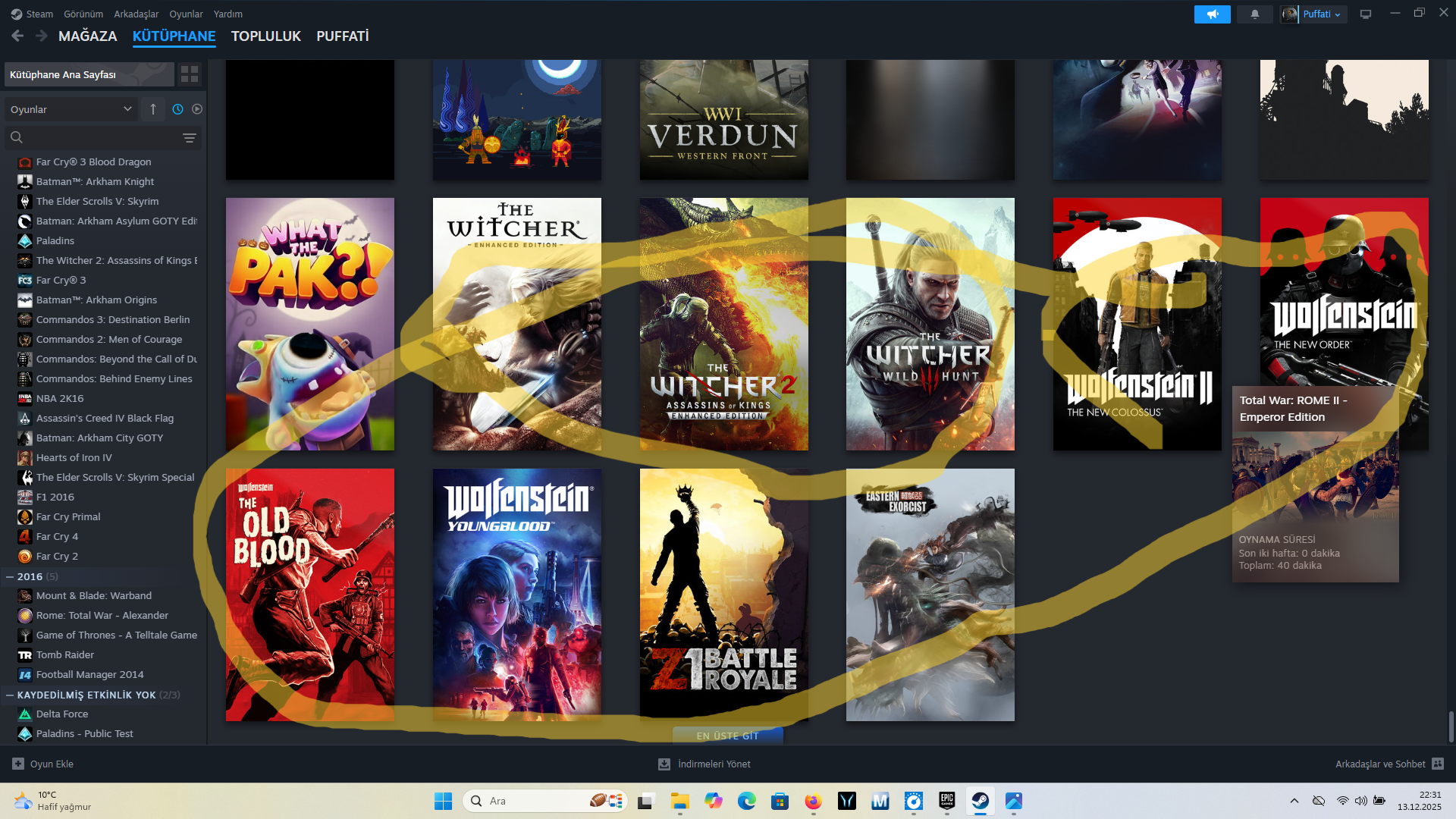The image size is (1456, 819).
Task: Click the blue announcements megaphone button
Action: pos(1212,14)
